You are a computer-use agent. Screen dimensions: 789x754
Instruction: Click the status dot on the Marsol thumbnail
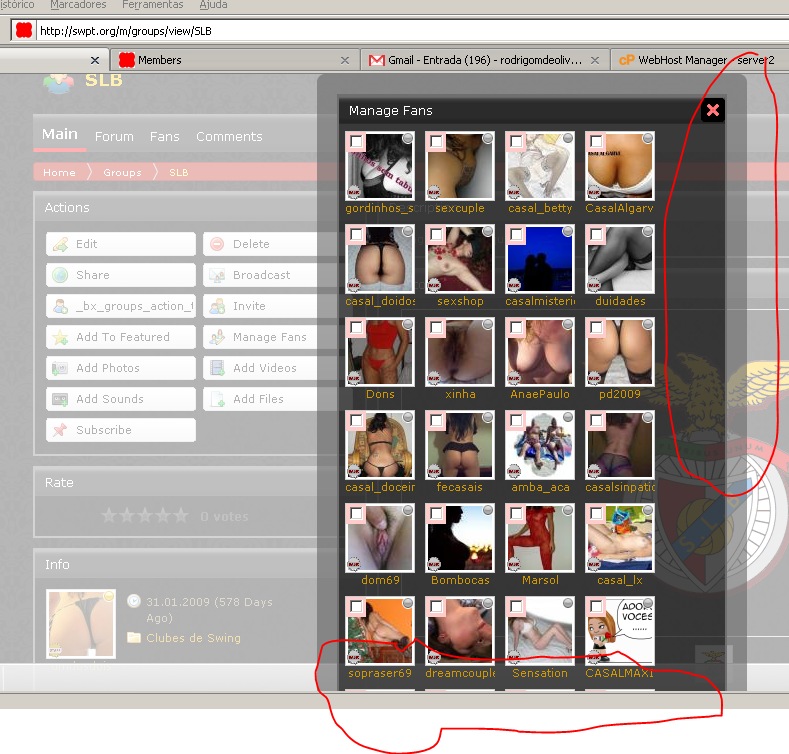click(x=568, y=510)
